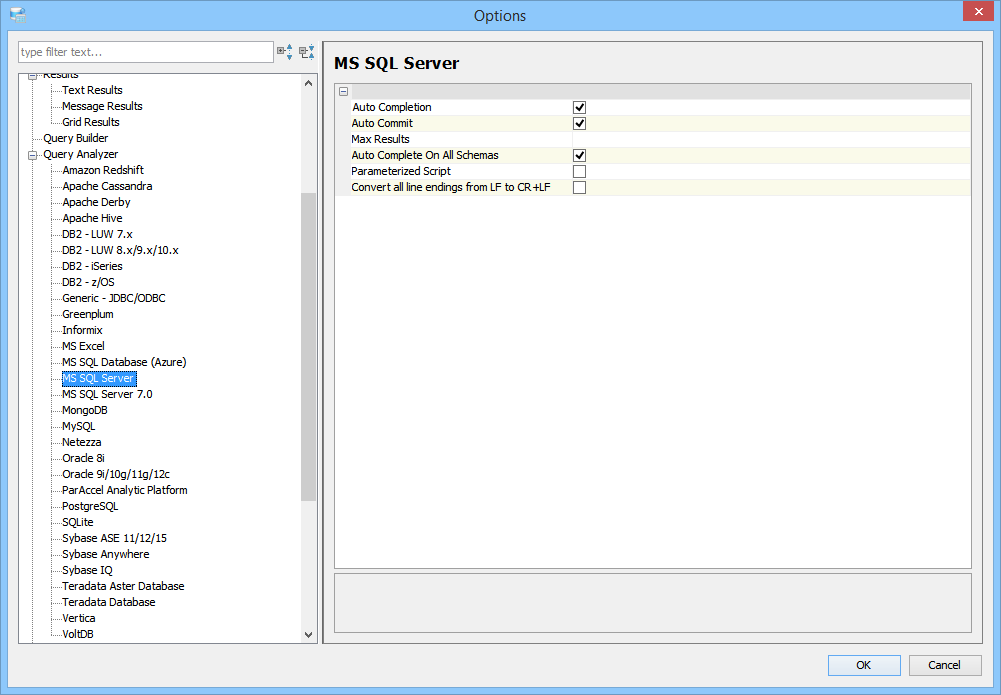Screen dimensions: 1001x695
Task: Enable the Parameterized Script checkbox
Action: pos(579,171)
